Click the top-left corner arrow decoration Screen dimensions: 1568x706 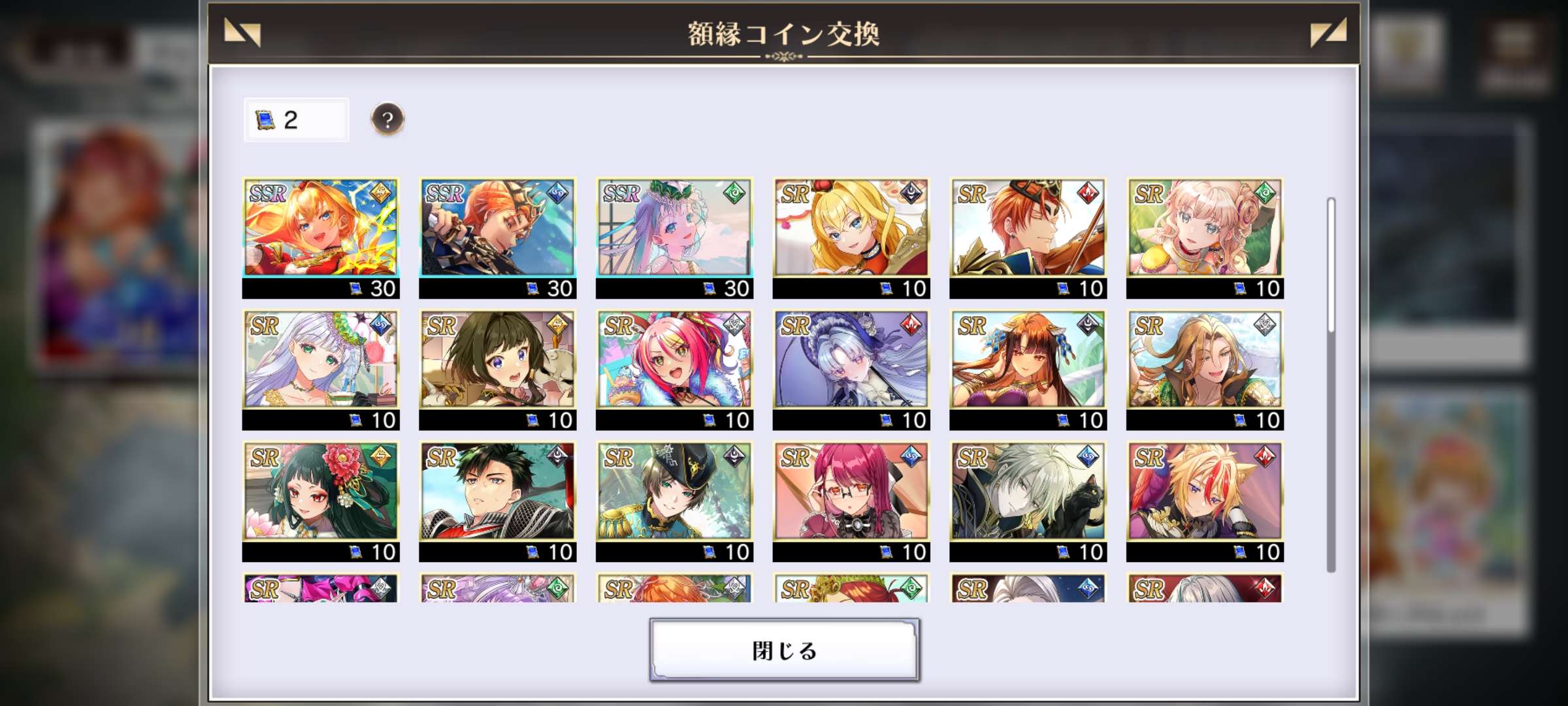click(x=242, y=32)
